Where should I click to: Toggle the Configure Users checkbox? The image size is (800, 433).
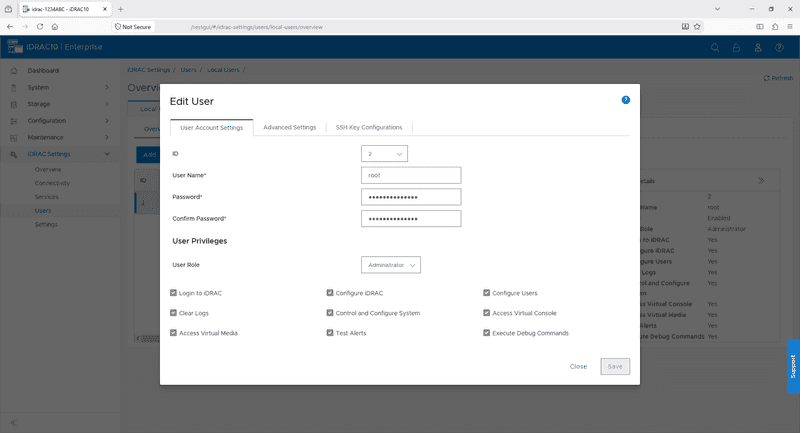pyautogui.click(x=487, y=293)
